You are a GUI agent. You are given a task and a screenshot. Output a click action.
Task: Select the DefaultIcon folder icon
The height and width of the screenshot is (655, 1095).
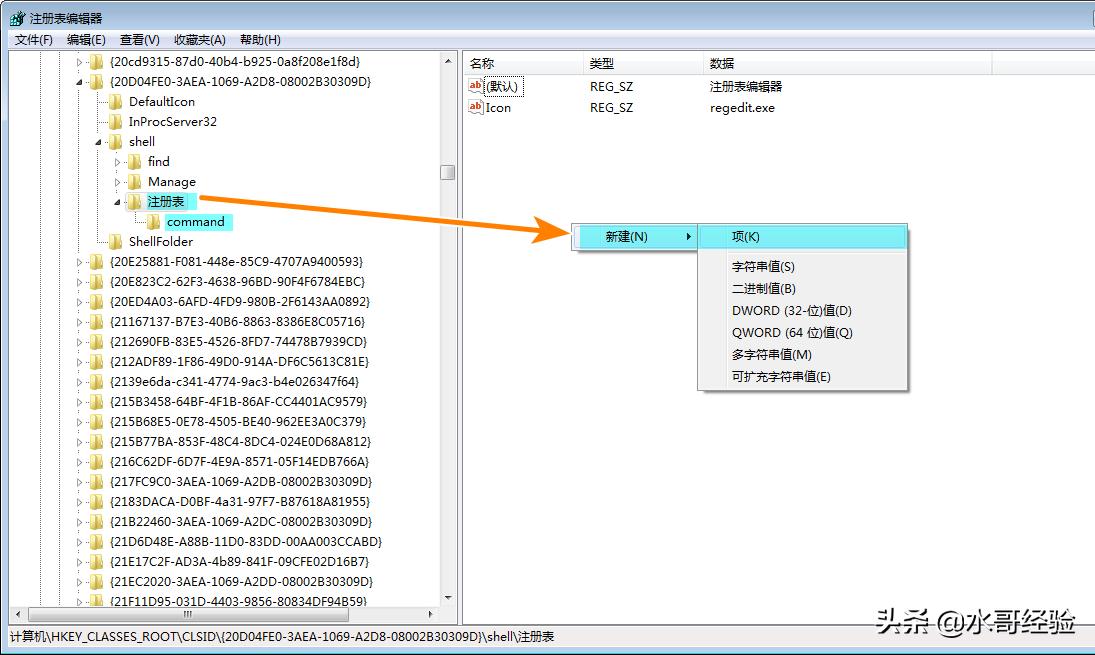pyautogui.click(x=115, y=101)
